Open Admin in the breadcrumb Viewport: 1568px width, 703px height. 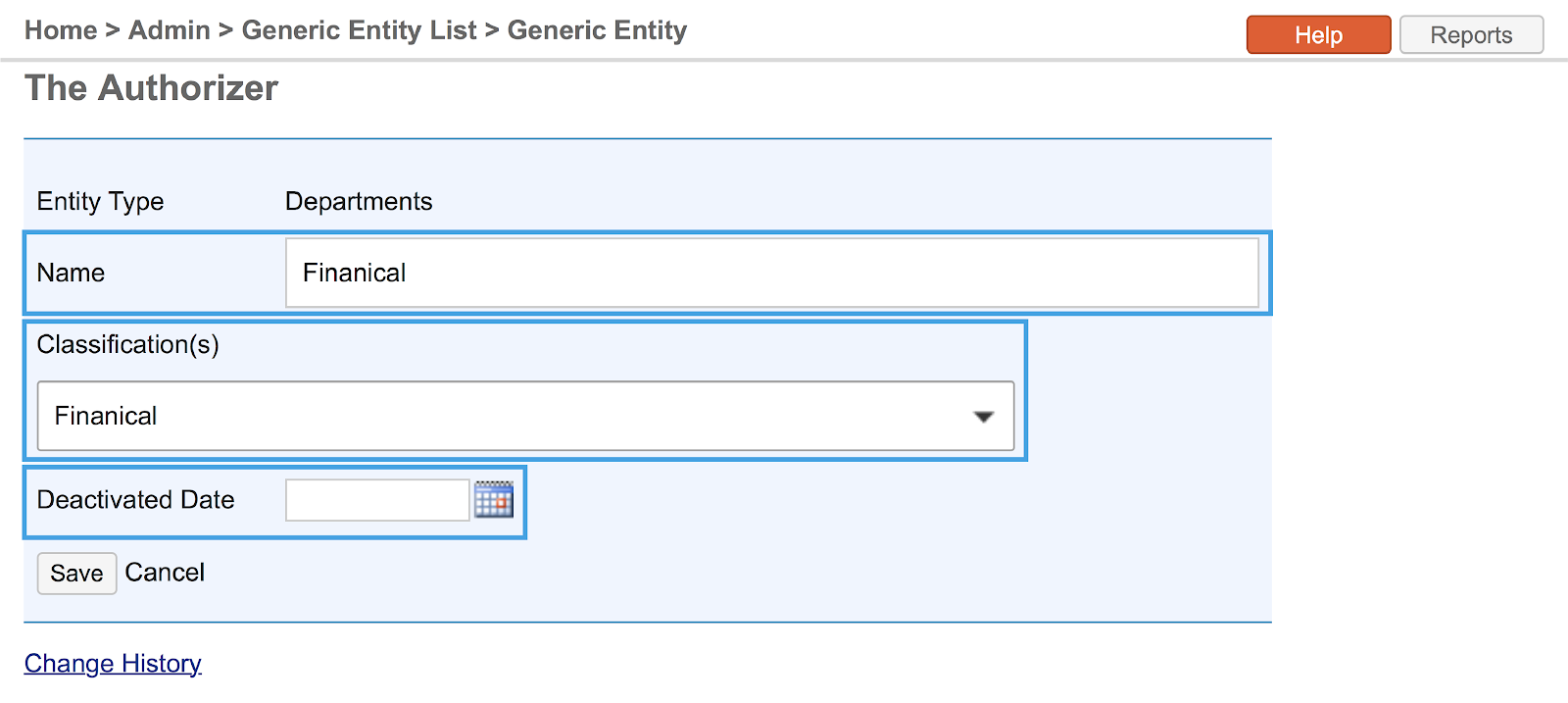click(170, 30)
